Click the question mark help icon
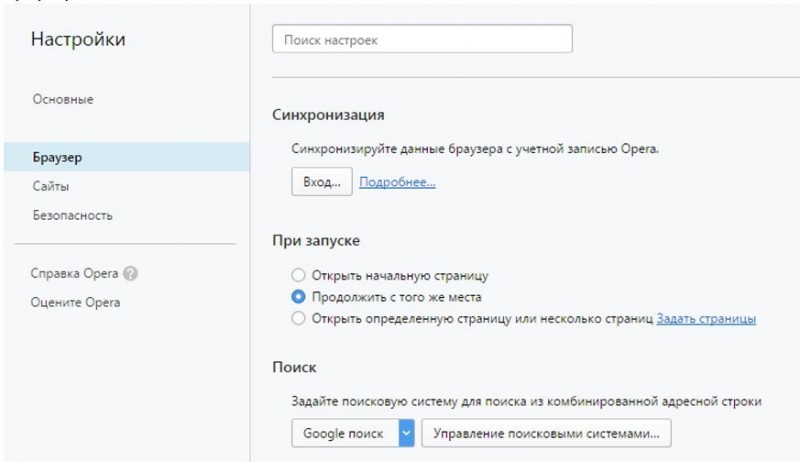The width and height of the screenshot is (800, 462). click(130, 274)
